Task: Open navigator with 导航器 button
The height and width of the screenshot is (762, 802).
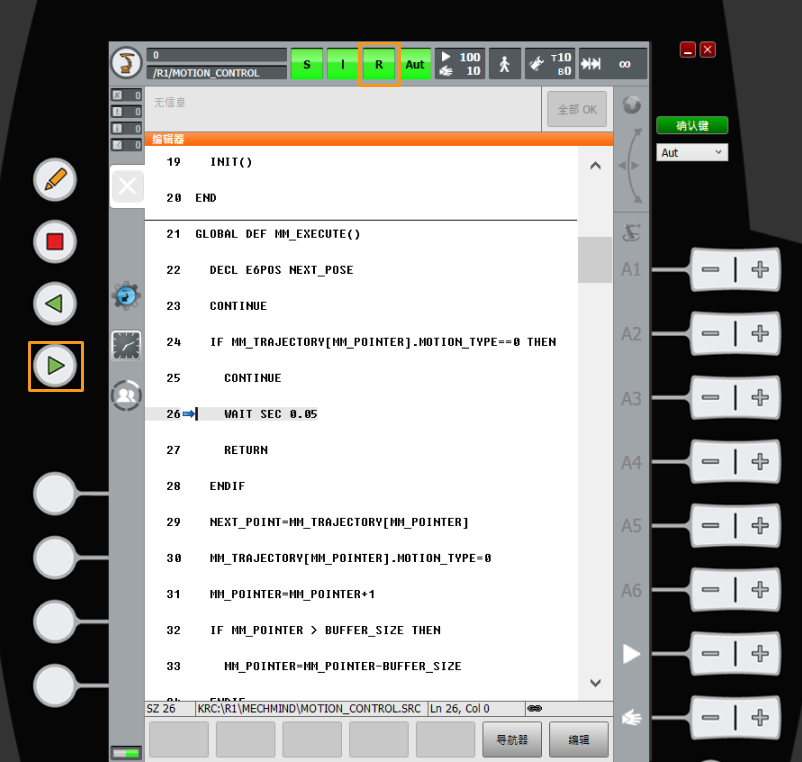Action: pos(512,739)
